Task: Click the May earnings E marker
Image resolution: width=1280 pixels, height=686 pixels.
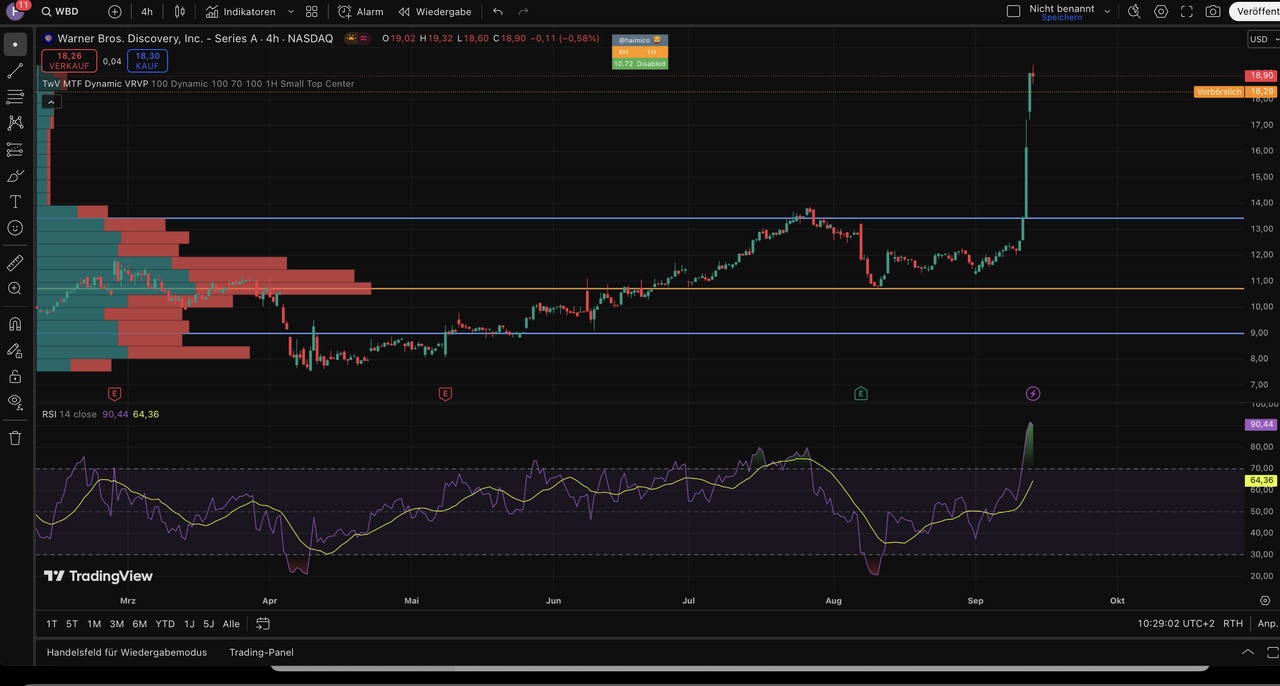Action: click(445, 394)
